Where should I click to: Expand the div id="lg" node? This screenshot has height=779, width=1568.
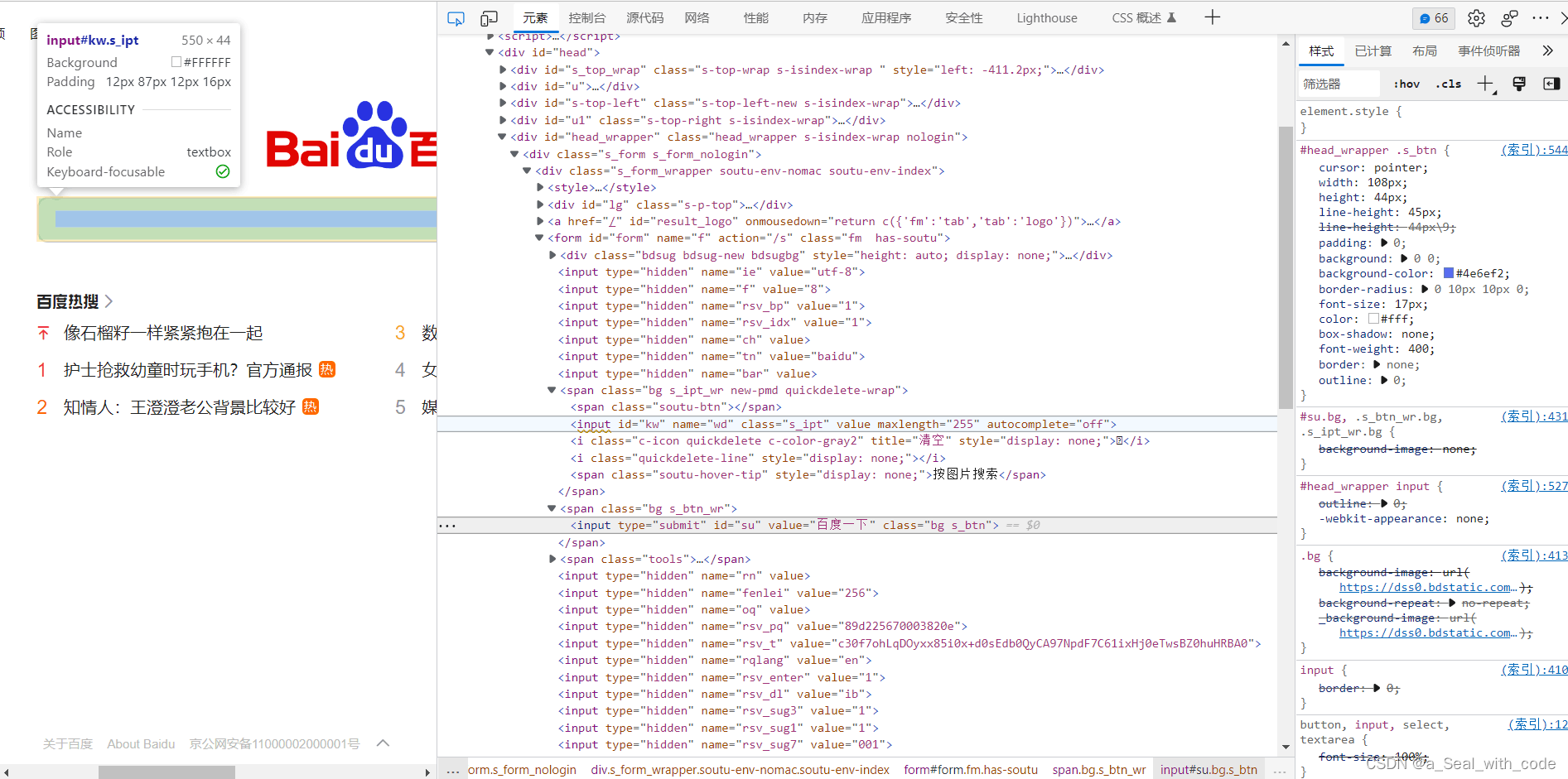540,204
